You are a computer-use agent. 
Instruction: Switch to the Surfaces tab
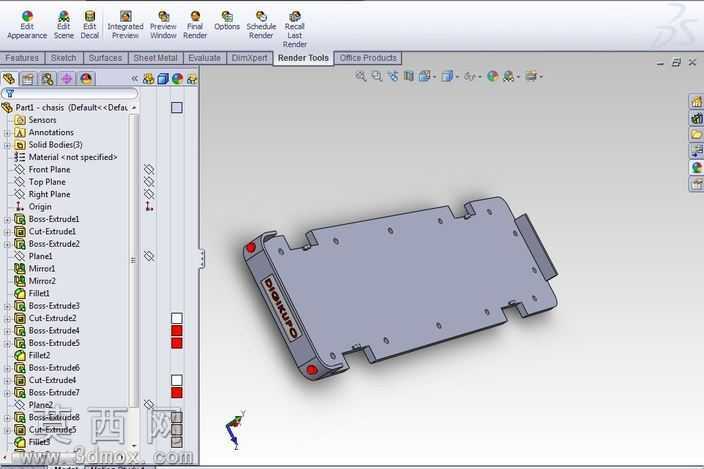tap(105, 58)
